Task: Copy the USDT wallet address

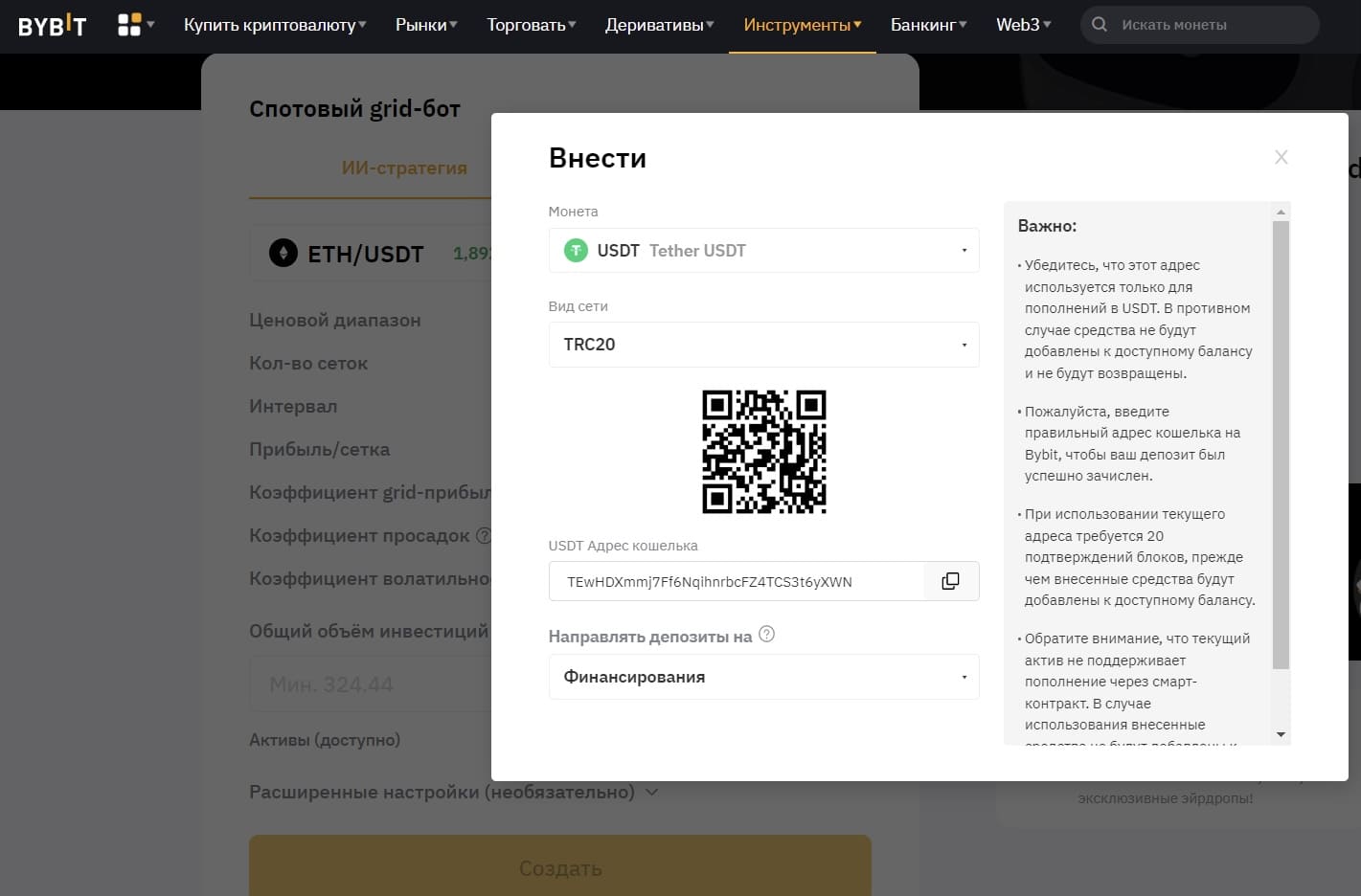Action: click(950, 581)
